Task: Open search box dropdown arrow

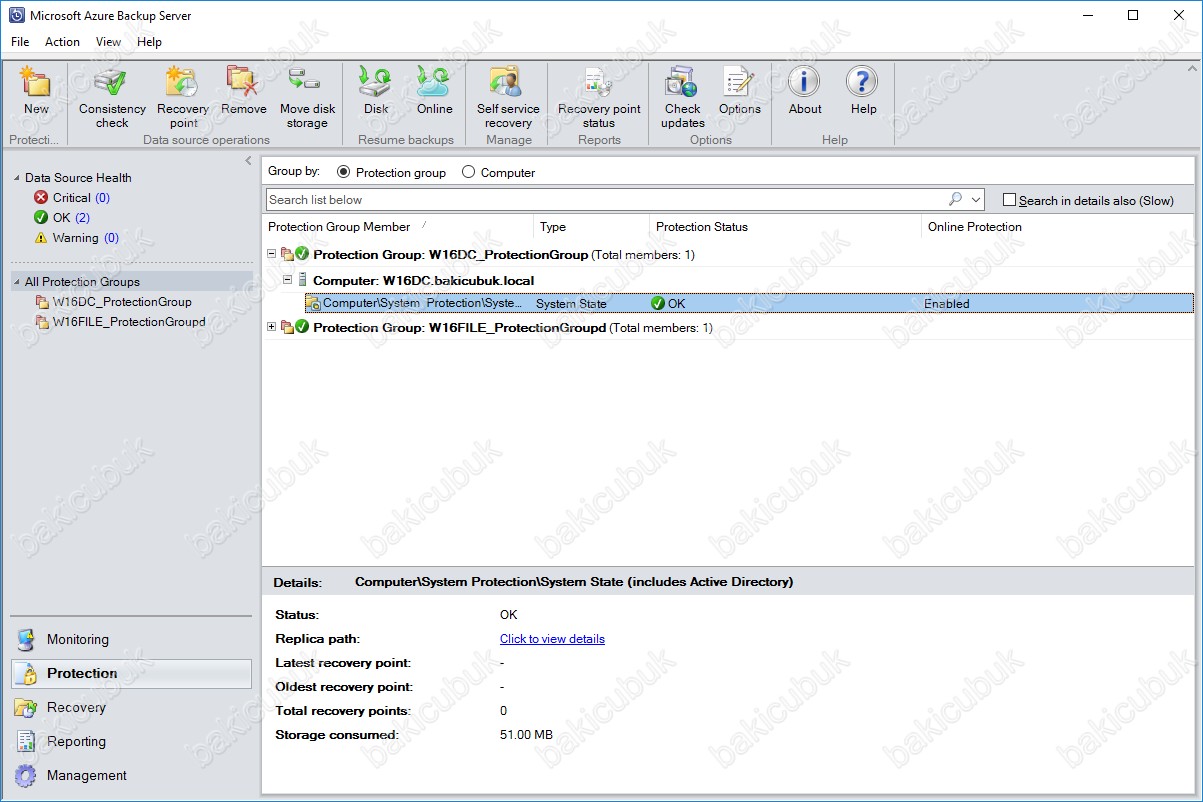Action: tap(976, 200)
